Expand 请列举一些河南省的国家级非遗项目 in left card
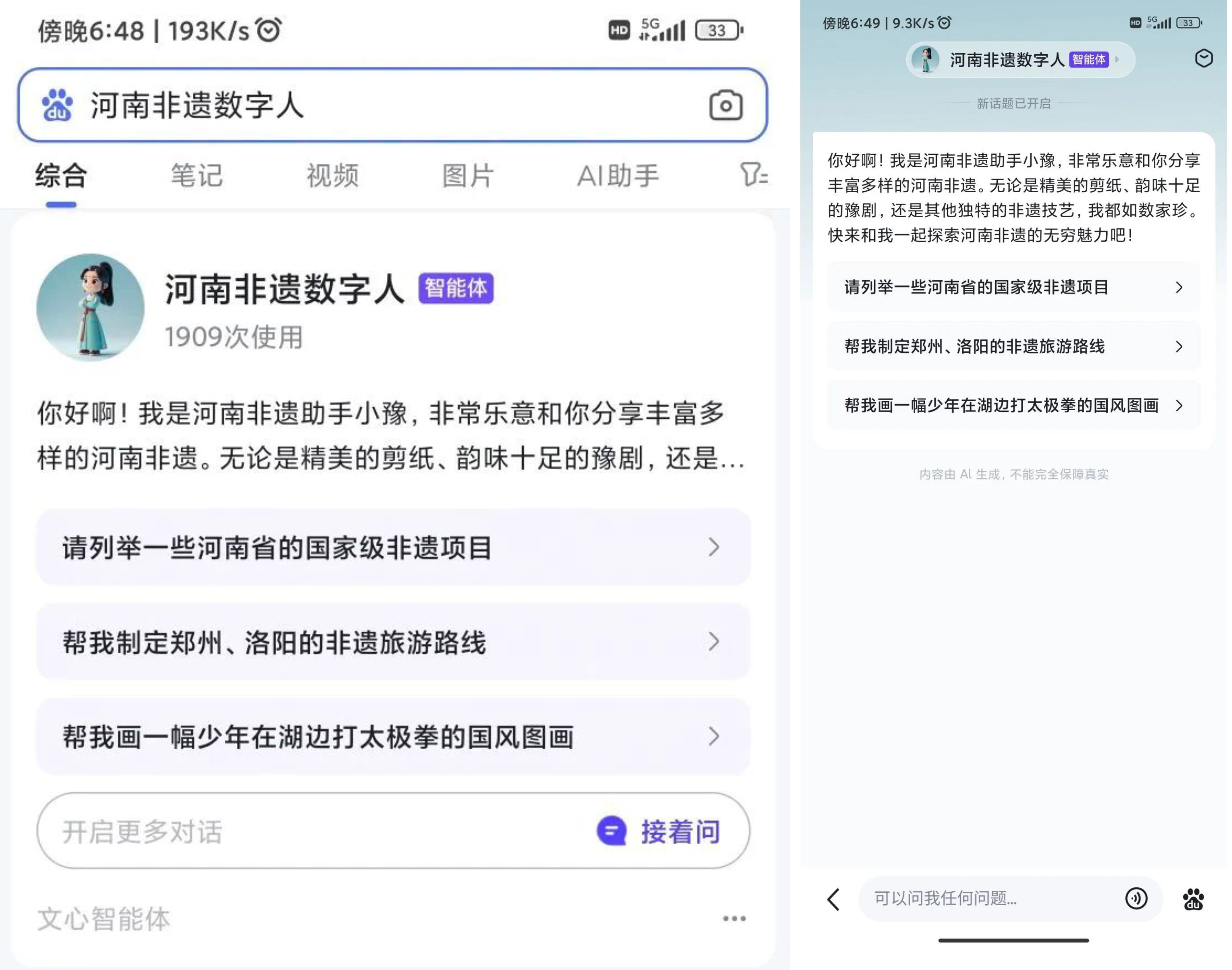The image size is (1232, 970). [393, 548]
